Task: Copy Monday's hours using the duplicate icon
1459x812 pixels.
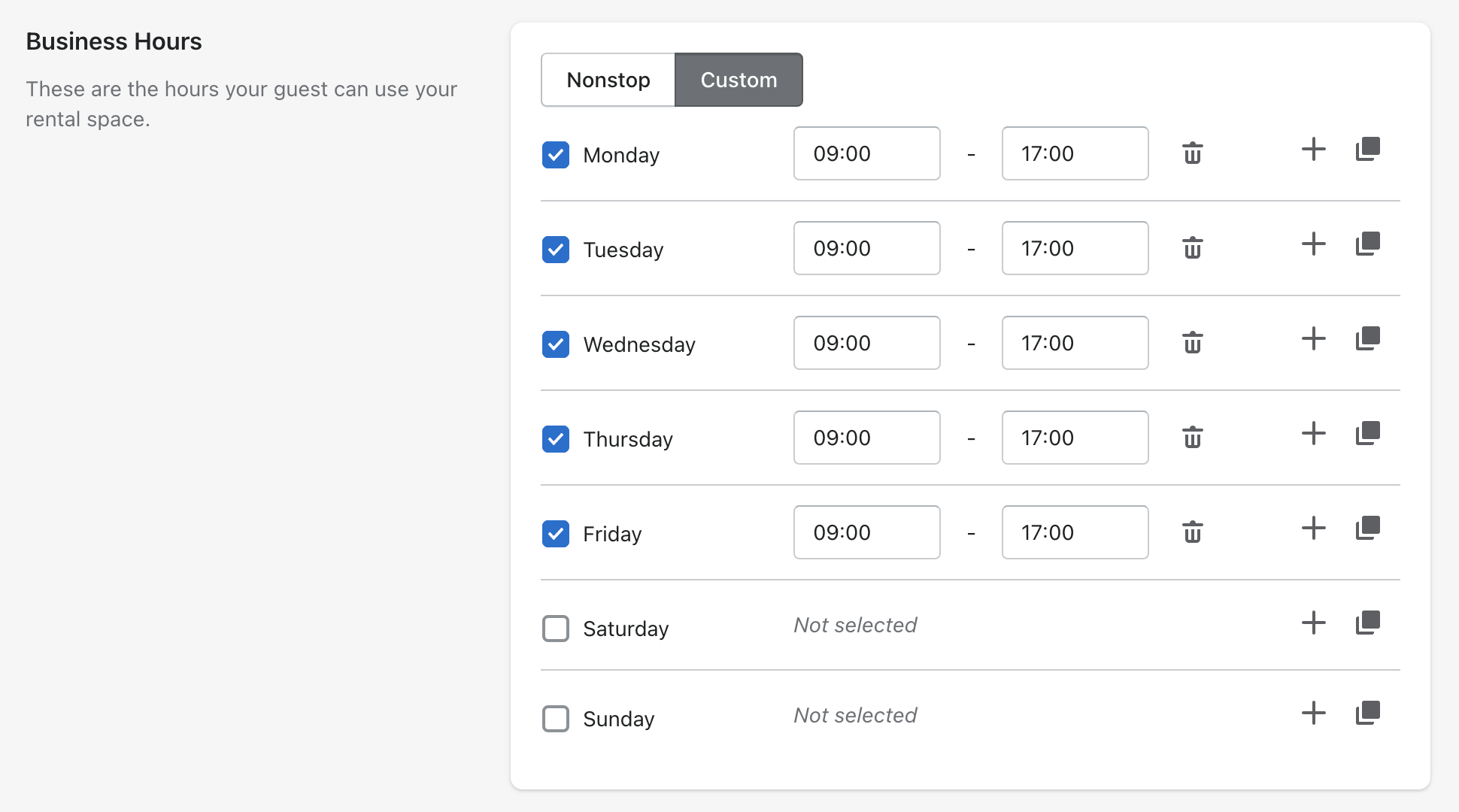Action: point(1367,149)
